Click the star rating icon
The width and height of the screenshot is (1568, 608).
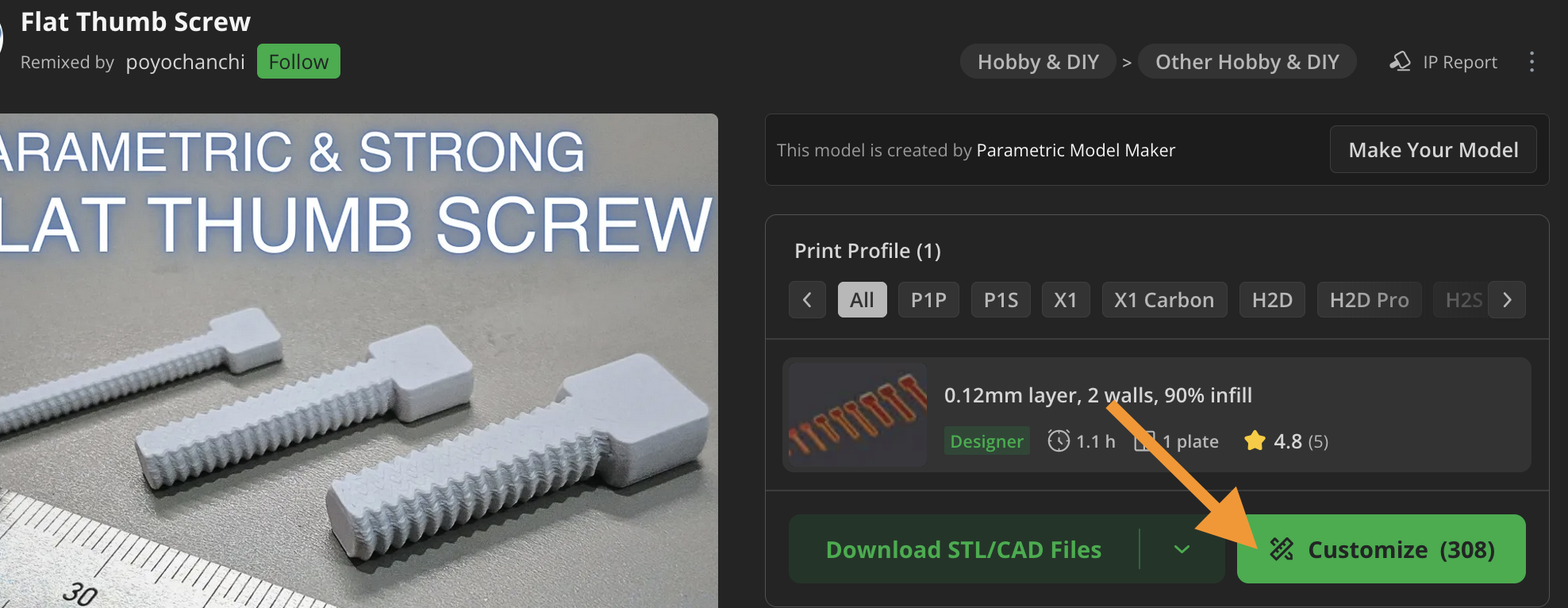coord(1255,441)
